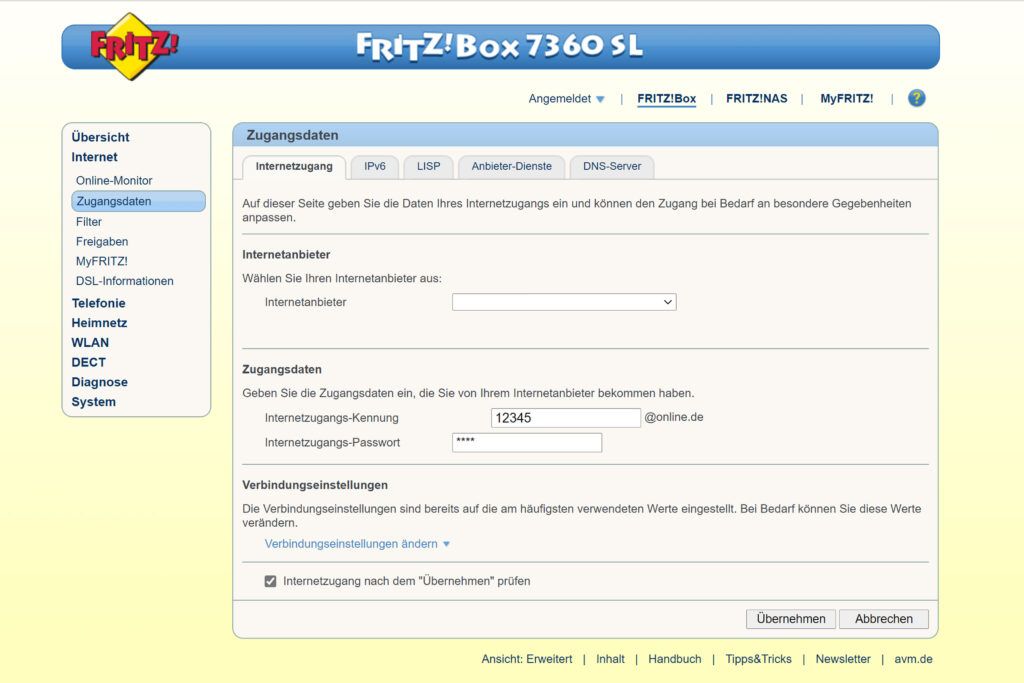The width and height of the screenshot is (1024, 683).
Task: Go to the Anbieter-Dienste tab
Action: coord(512,166)
